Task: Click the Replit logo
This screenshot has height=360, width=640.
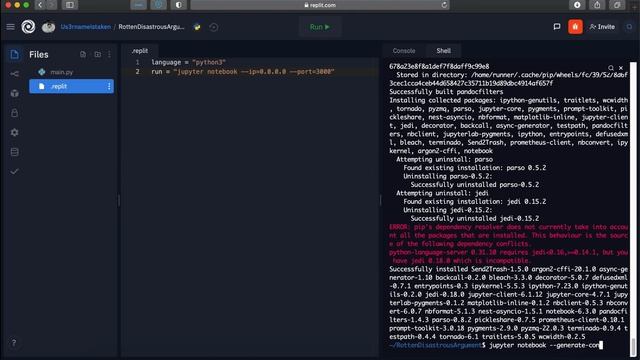Action: coord(28,27)
